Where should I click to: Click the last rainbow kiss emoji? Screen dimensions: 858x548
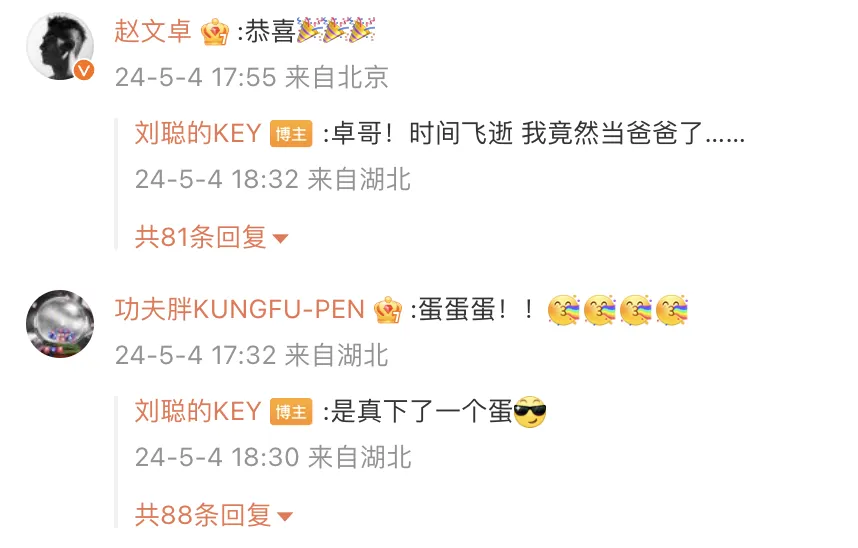coord(672,310)
